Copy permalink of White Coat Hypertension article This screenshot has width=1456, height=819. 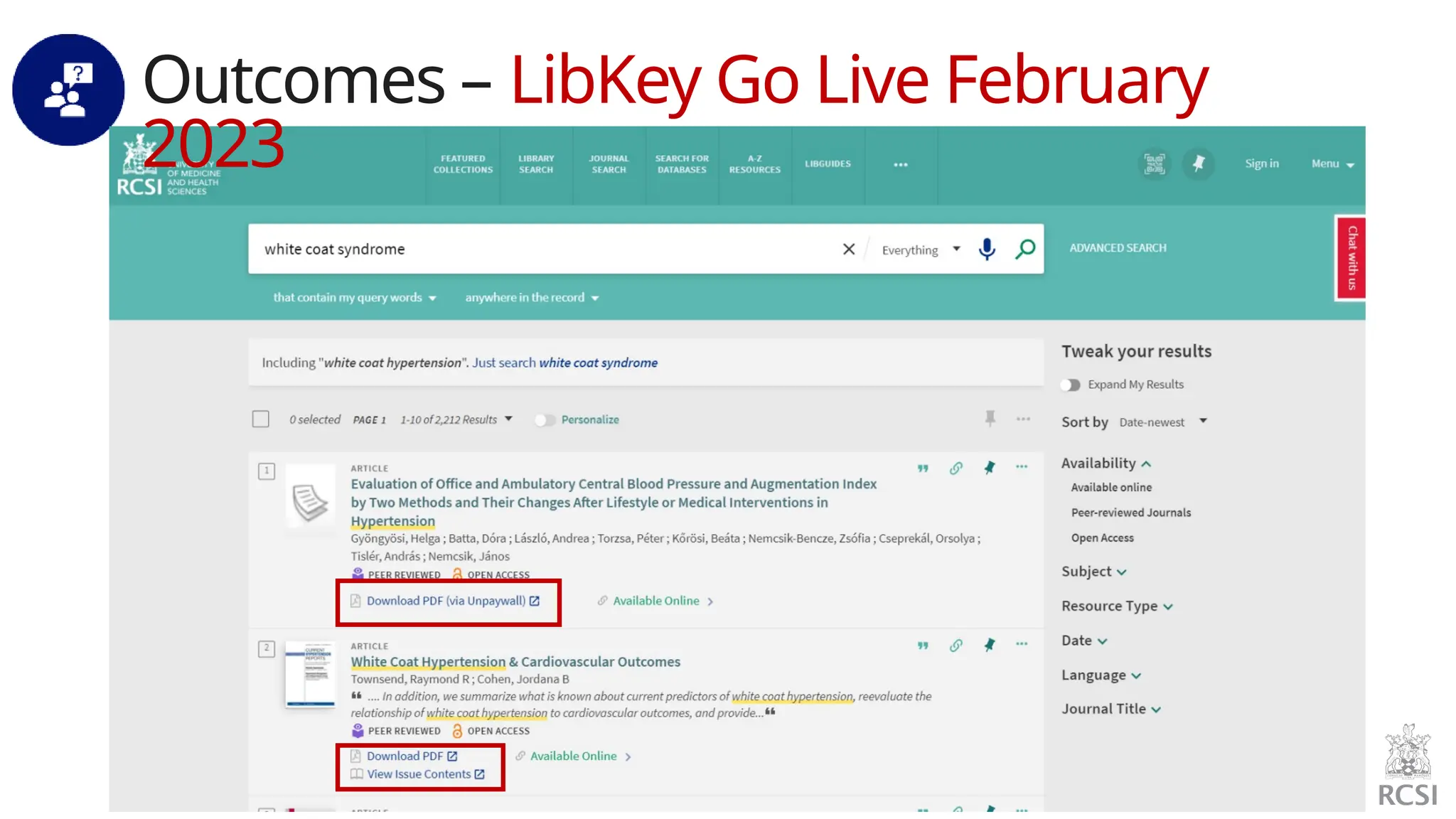click(956, 646)
